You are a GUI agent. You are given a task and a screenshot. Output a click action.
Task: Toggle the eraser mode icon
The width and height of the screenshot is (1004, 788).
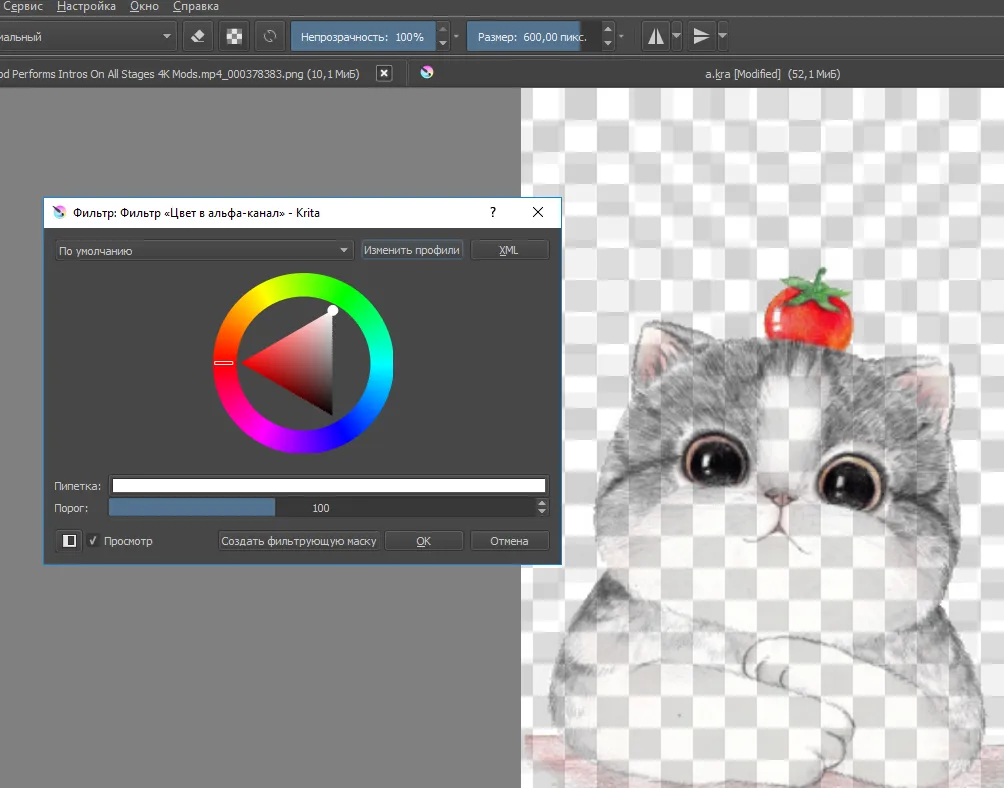point(198,36)
